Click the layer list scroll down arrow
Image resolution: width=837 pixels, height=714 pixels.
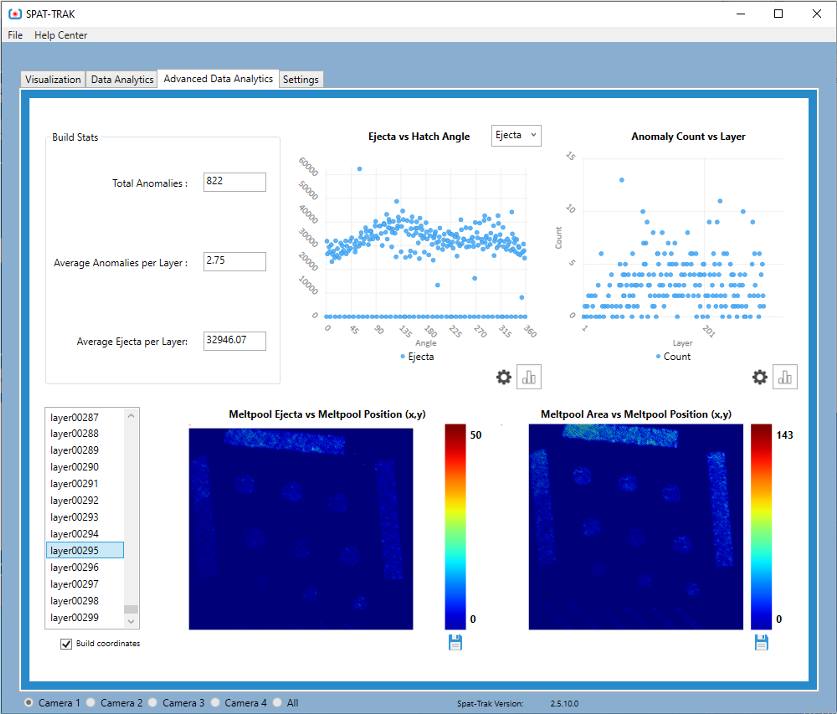pos(131,622)
